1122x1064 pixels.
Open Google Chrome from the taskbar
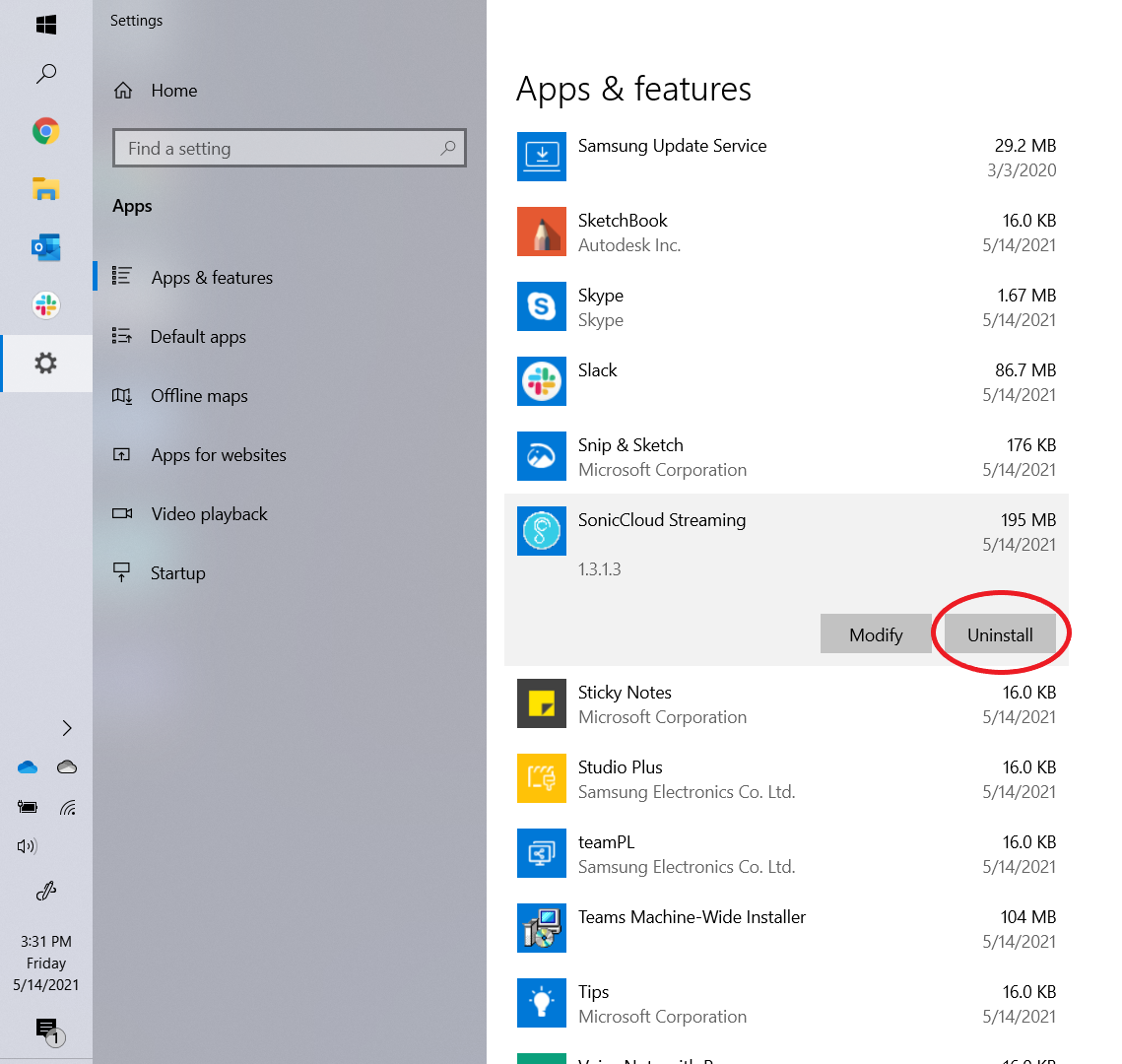tap(46, 131)
